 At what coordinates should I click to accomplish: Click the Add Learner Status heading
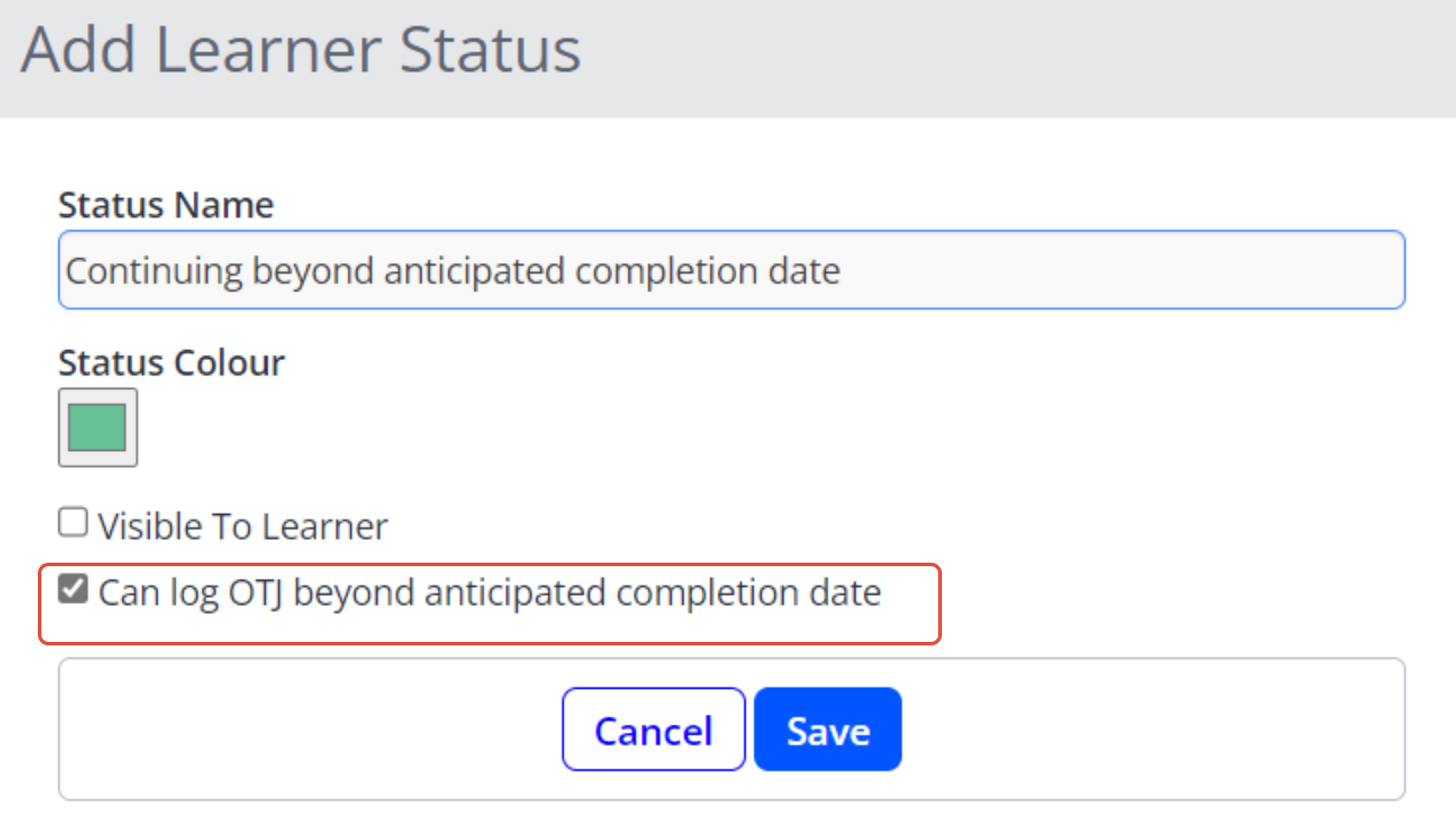pos(301,50)
